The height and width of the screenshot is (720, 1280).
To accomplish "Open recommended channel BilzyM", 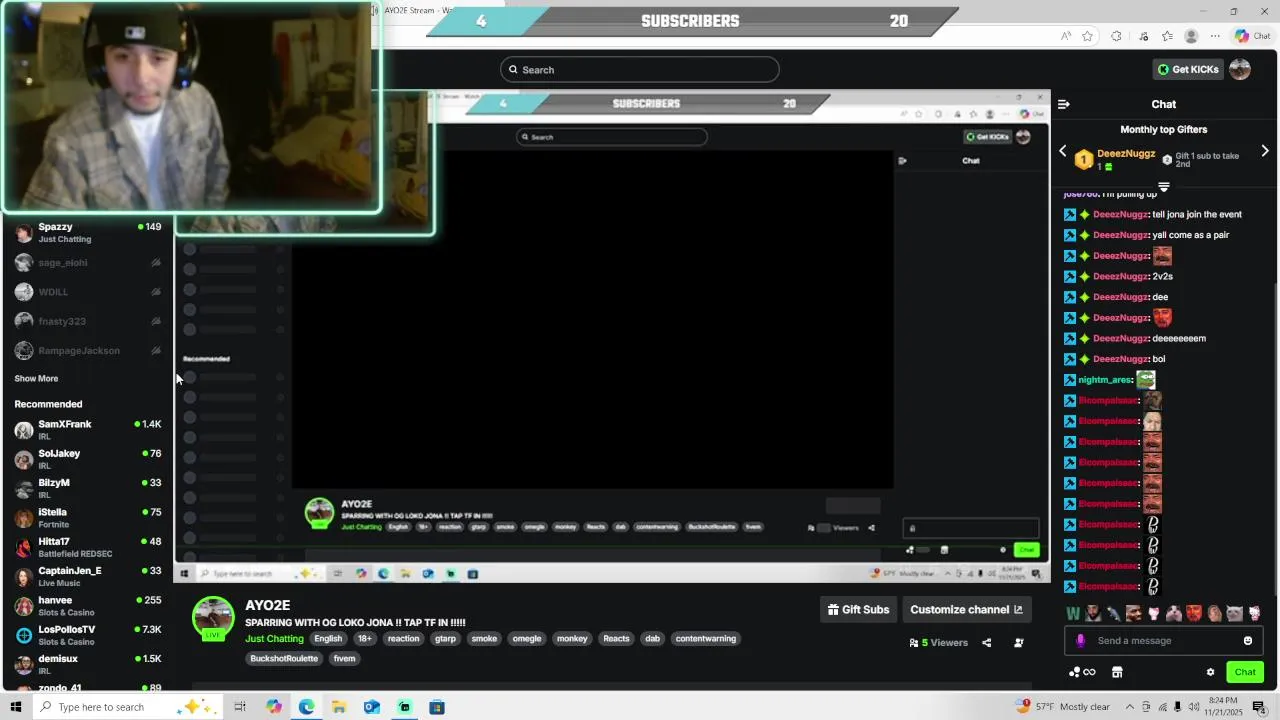I will tap(87, 488).
